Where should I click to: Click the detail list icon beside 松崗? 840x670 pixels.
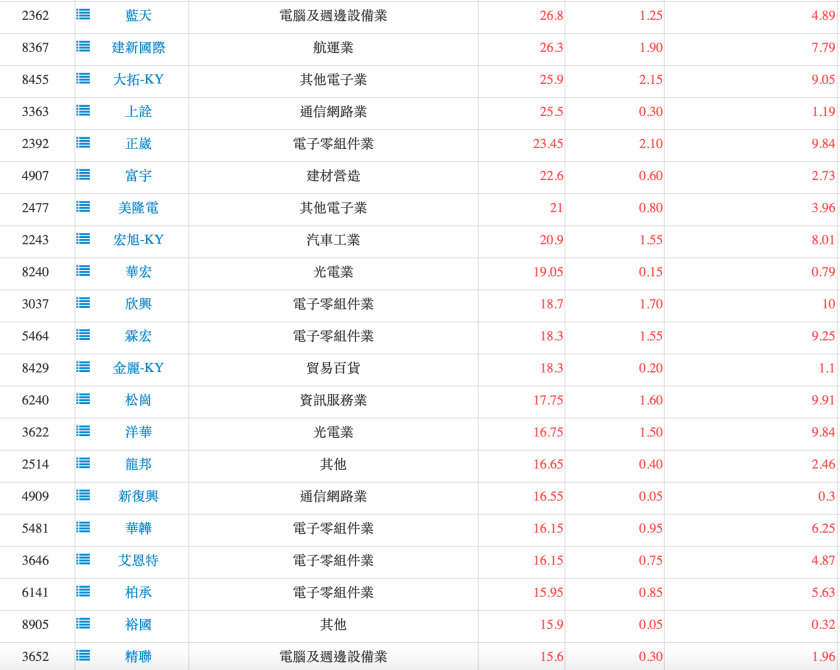84,401
